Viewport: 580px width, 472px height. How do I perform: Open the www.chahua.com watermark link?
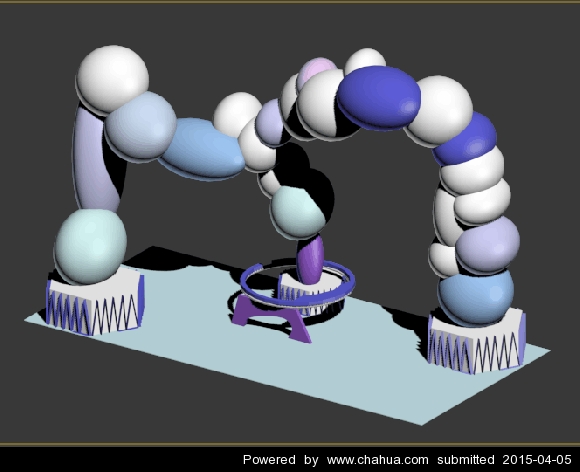pyautogui.click(x=378, y=460)
